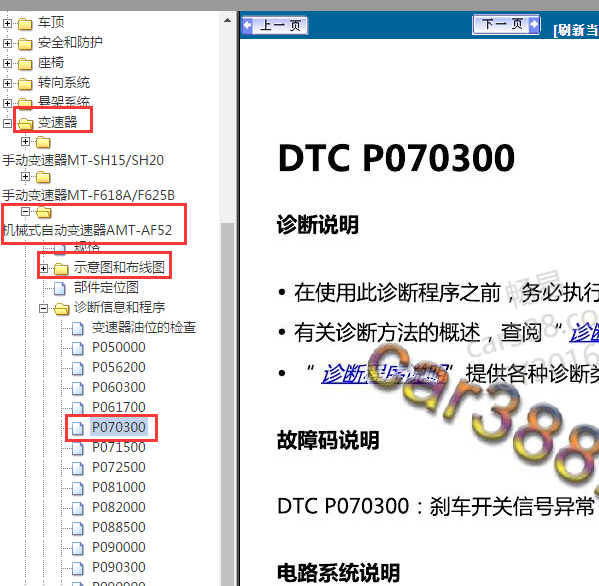Click the P060300 page icon
Screen dimensions: 599x586
[78, 388]
